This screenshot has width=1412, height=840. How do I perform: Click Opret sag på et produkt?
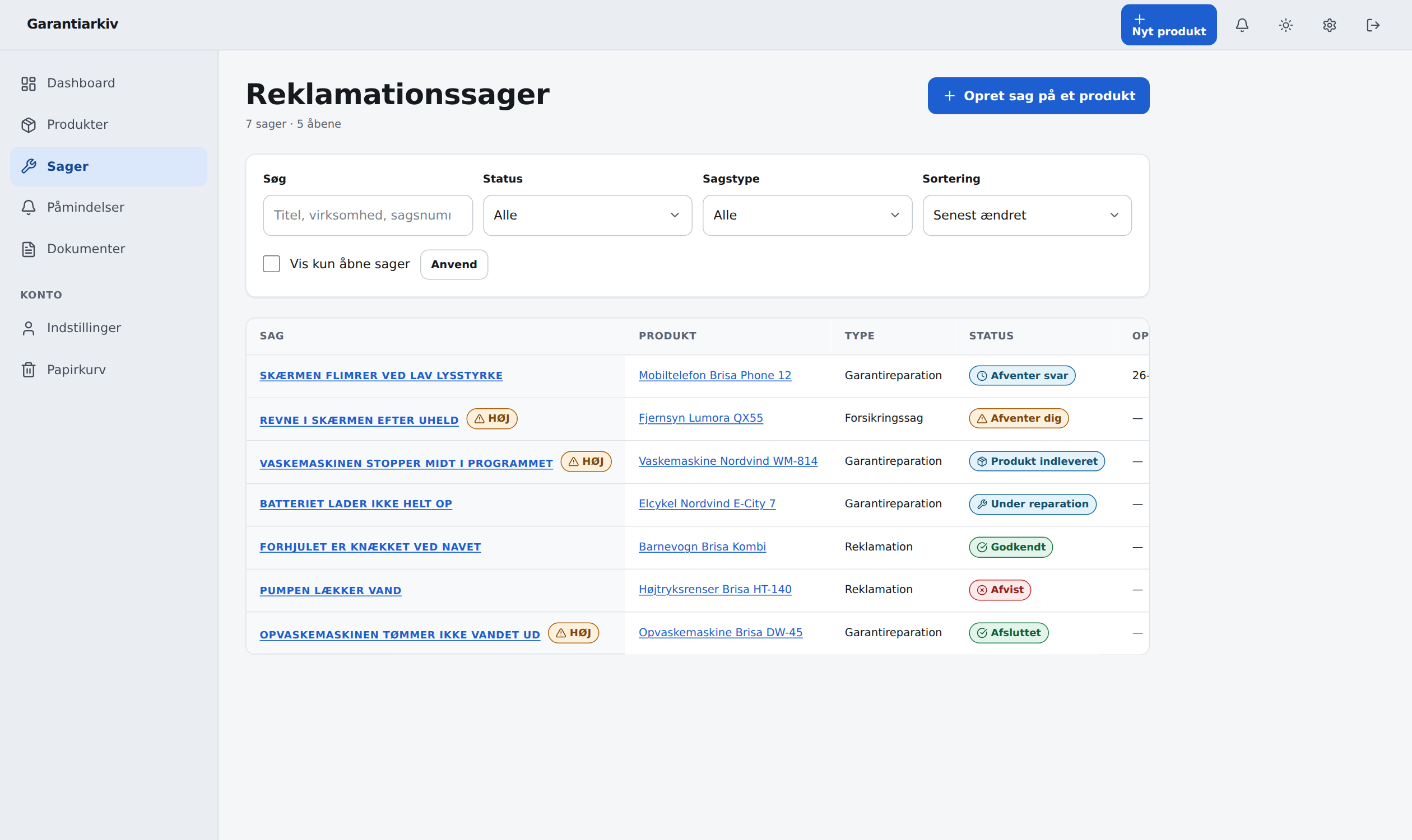1038,96
